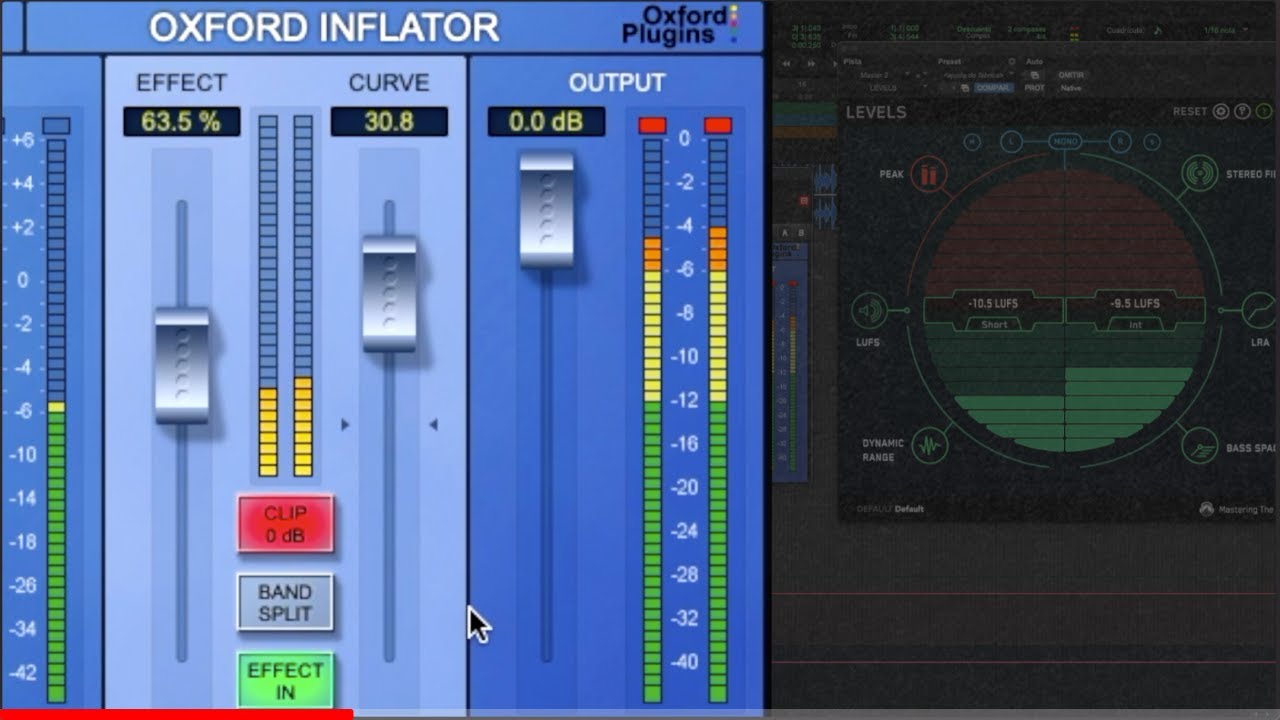
Task: Click the OXFORD INFLATOR title
Action: 324,27
